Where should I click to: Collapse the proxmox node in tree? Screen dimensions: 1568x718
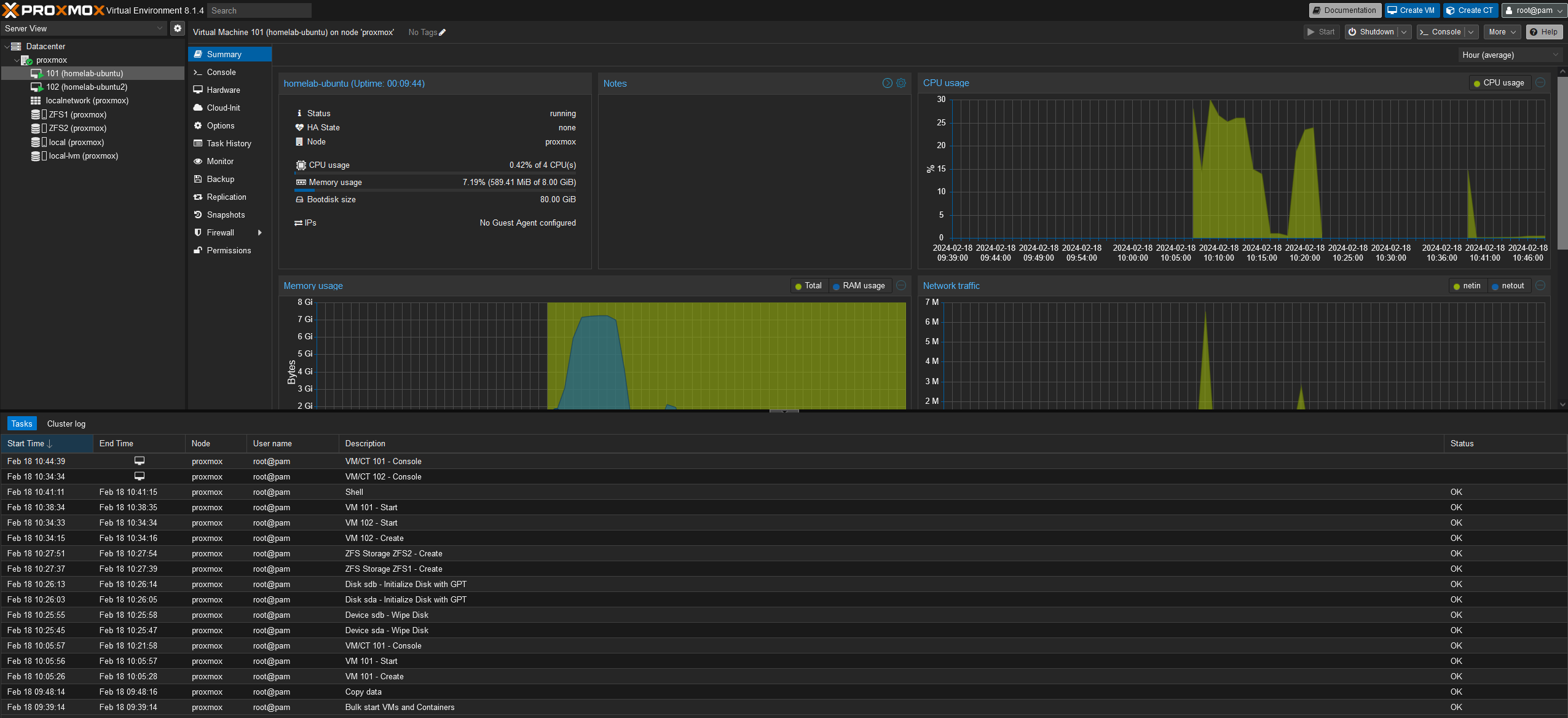17,60
